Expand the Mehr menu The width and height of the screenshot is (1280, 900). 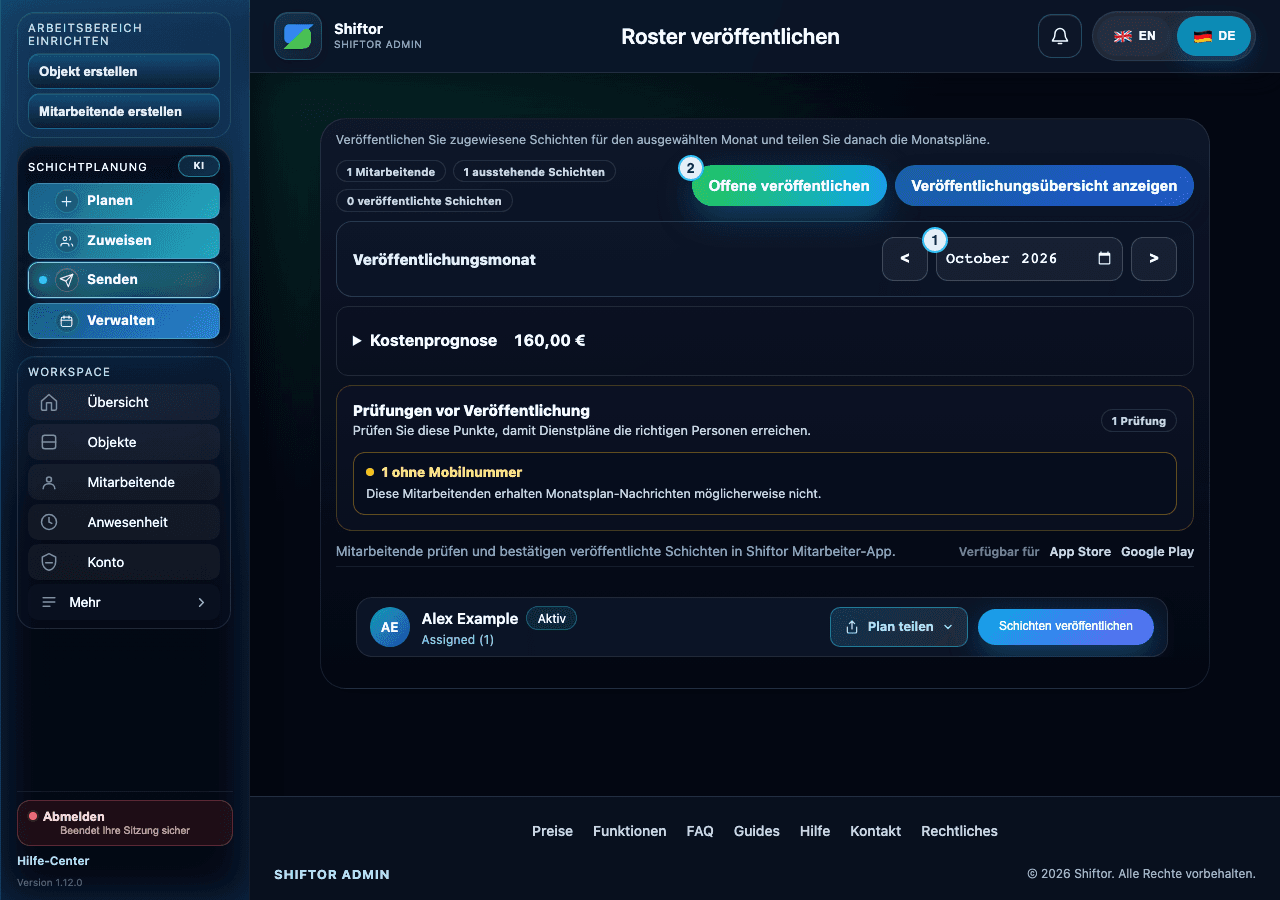124,602
